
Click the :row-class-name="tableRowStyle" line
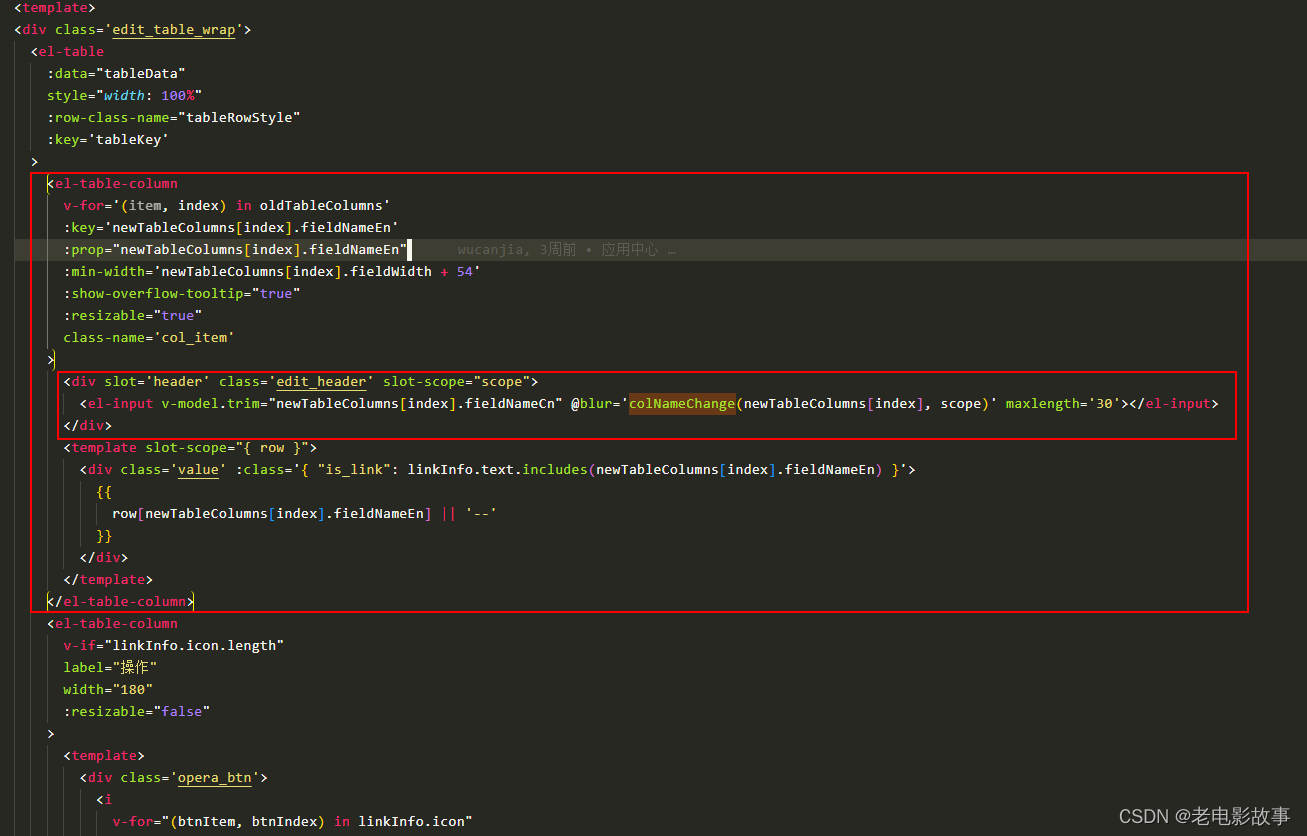[174, 117]
